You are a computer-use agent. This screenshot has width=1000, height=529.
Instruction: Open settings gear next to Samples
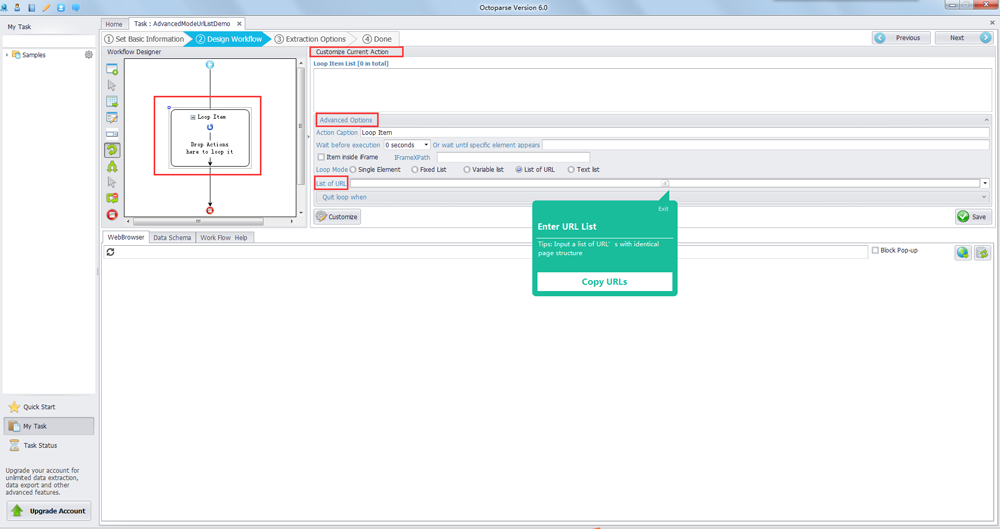(x=88, y=55)
